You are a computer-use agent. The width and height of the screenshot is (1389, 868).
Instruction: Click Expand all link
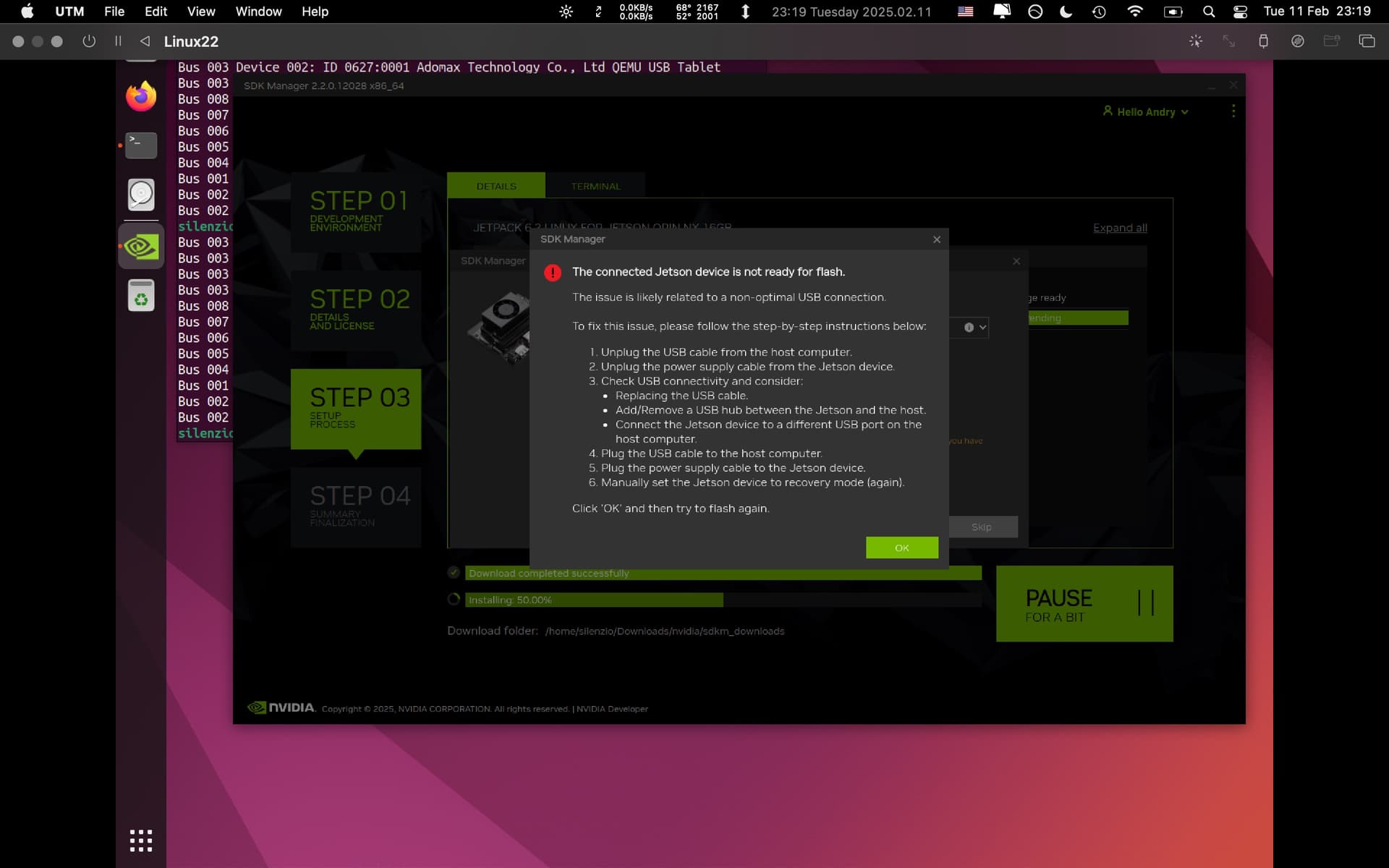click(x=1120, y=228)
